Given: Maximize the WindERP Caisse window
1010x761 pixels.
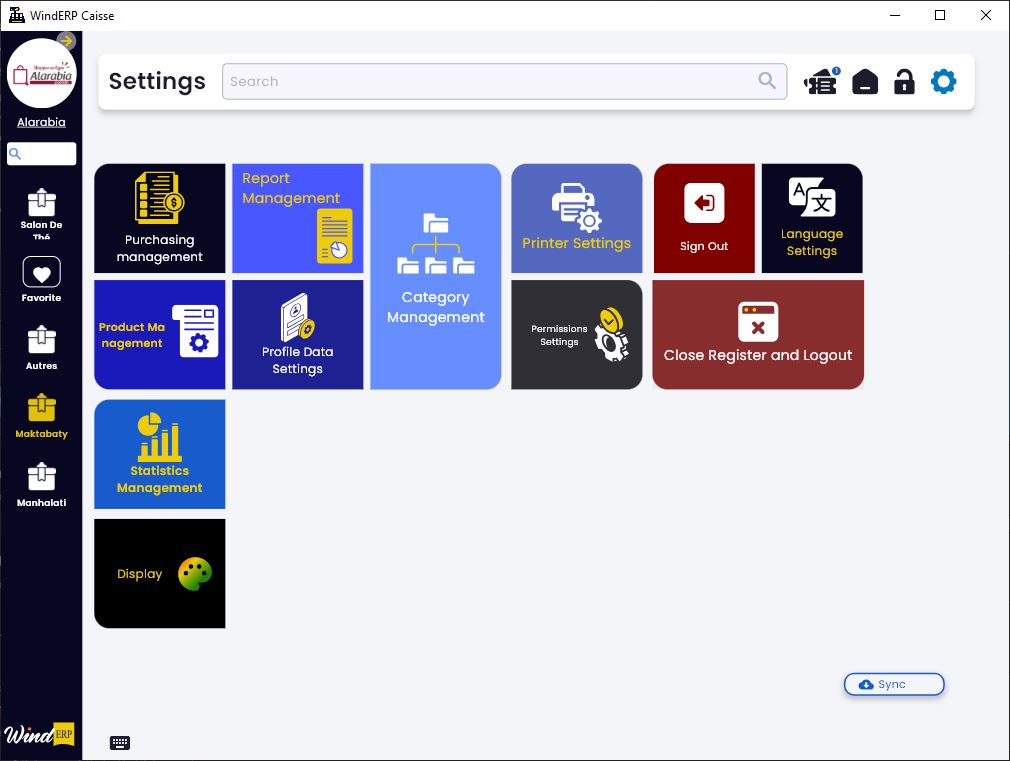Looking at the screenshot, I should coord(940,15).
